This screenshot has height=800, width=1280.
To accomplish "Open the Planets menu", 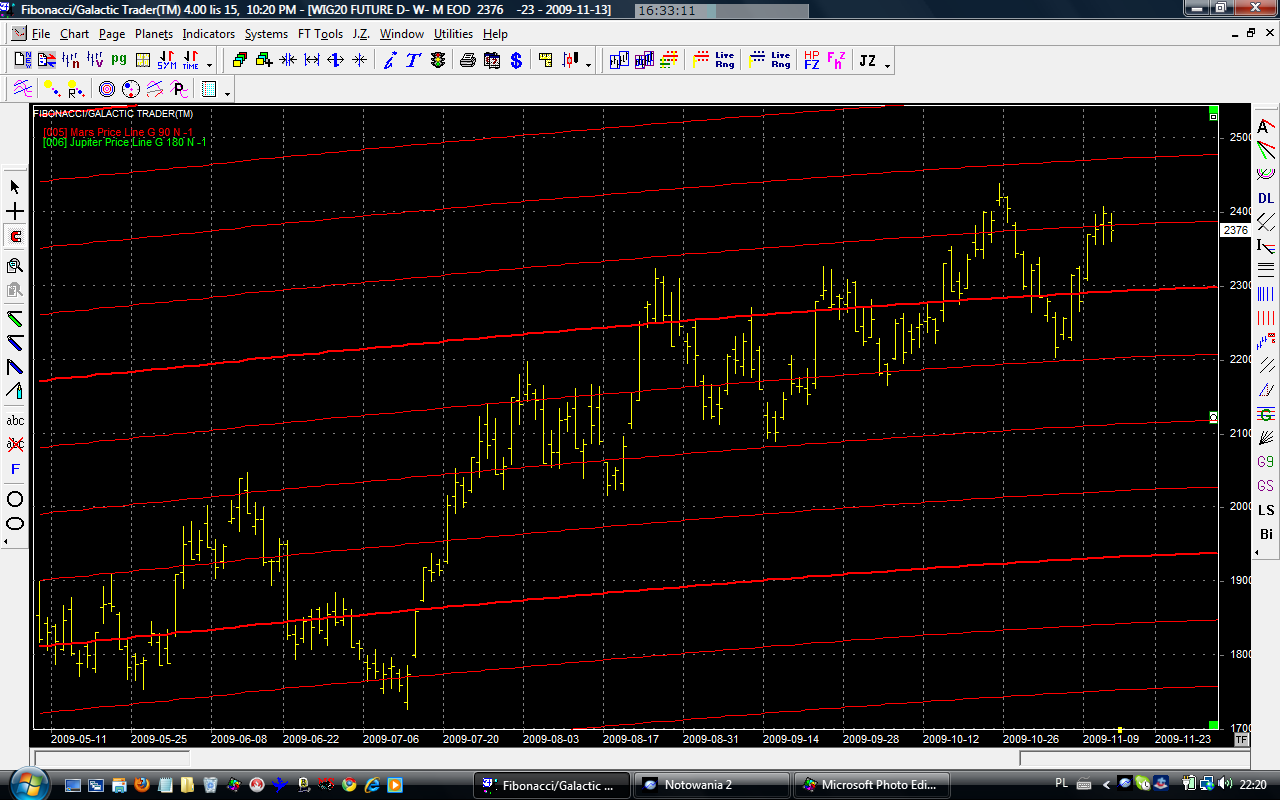I will 154,34.
